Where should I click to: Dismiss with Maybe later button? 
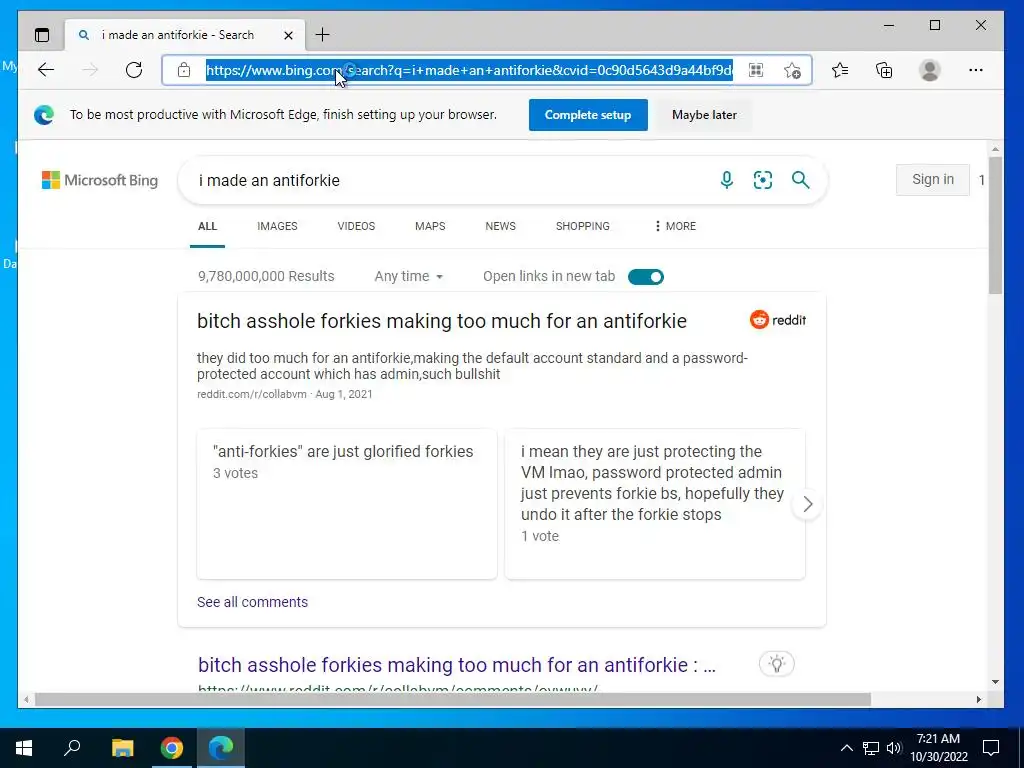point(704,115)
